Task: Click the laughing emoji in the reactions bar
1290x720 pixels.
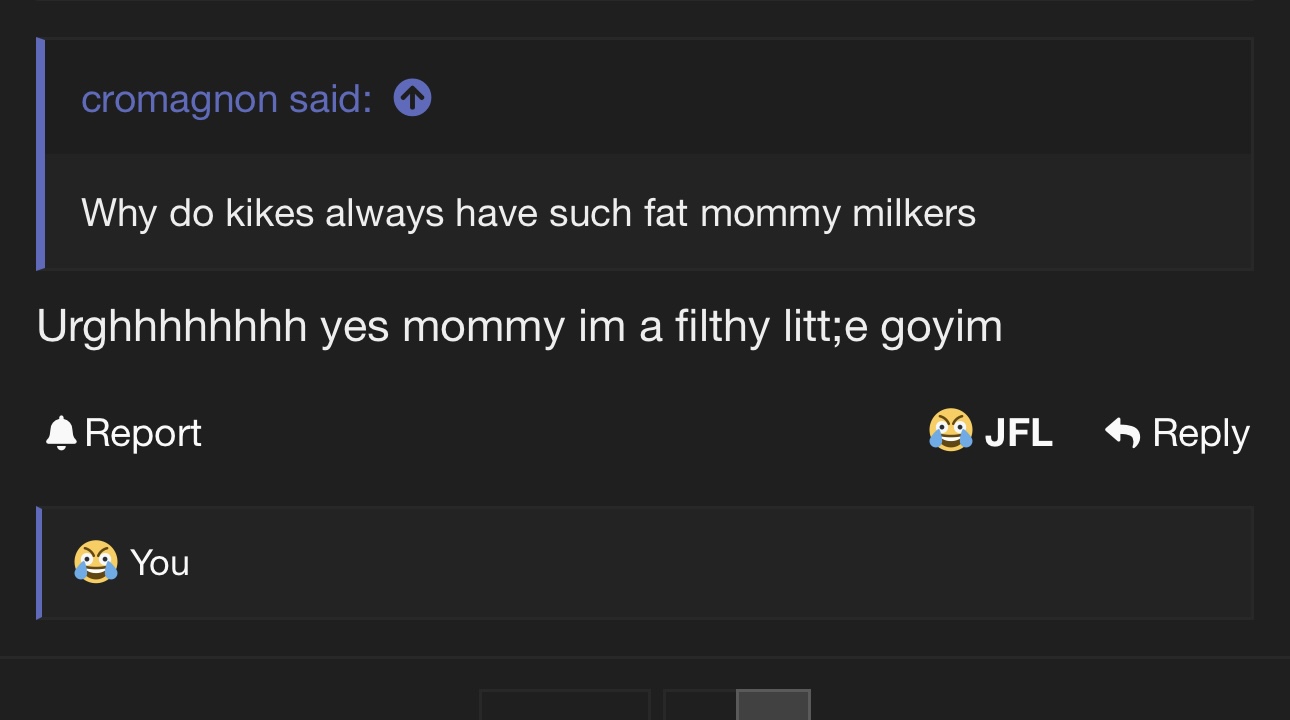Action: point(96,562)
